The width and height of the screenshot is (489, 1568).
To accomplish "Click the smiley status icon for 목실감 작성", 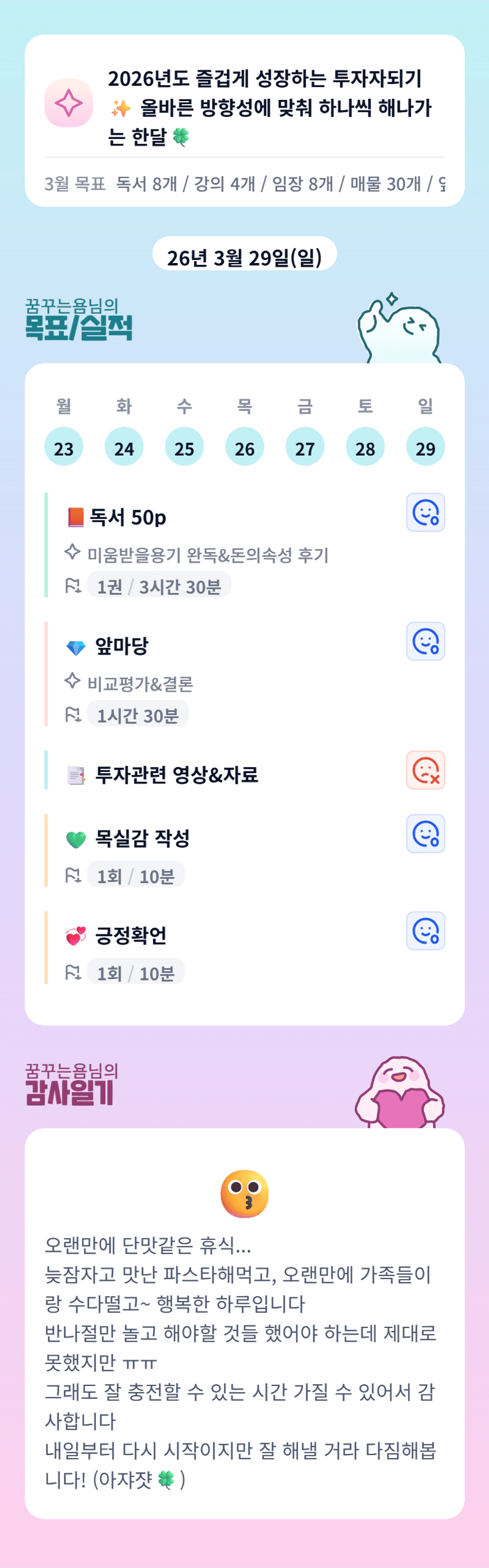I will tap(425, 834).
